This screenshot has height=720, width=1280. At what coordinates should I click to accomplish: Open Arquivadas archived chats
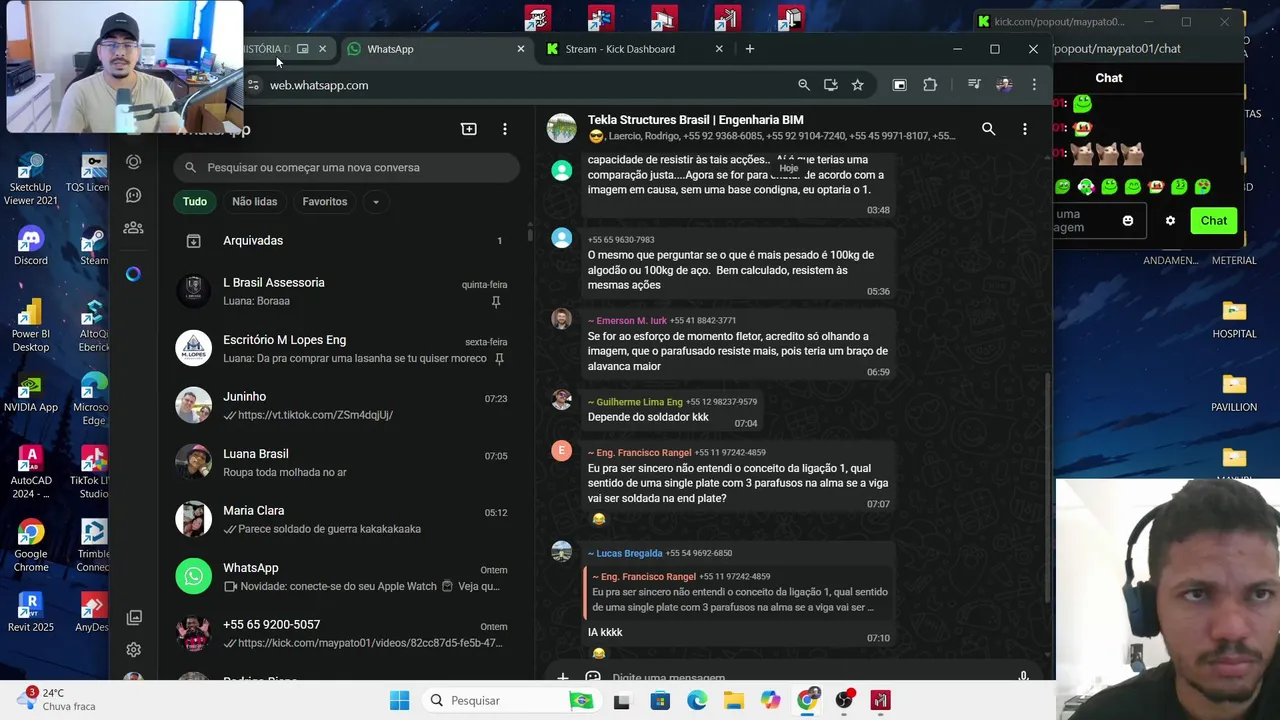(x=345, y=241)
